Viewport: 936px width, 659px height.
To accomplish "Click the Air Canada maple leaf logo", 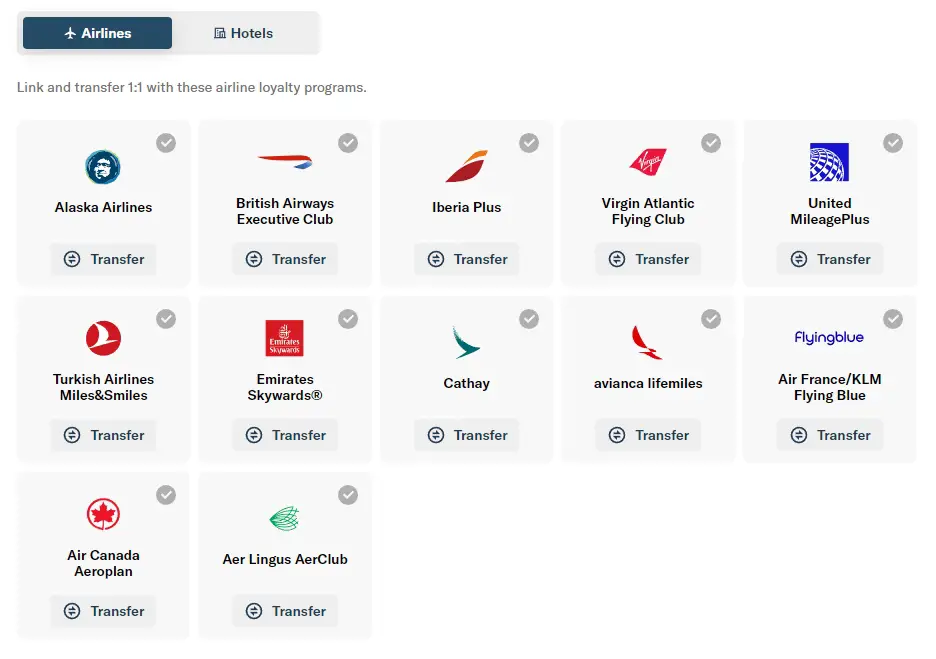I will (x=103, y=514).
